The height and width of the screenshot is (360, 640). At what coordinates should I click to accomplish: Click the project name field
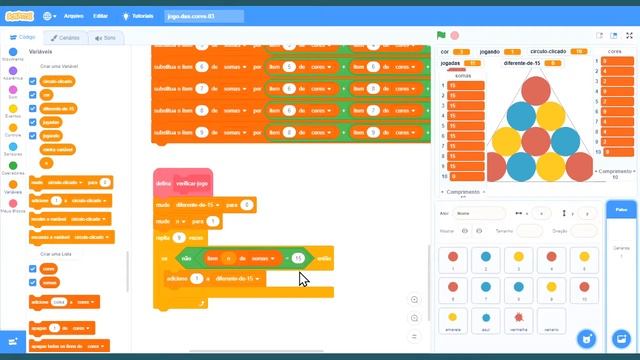204,16
